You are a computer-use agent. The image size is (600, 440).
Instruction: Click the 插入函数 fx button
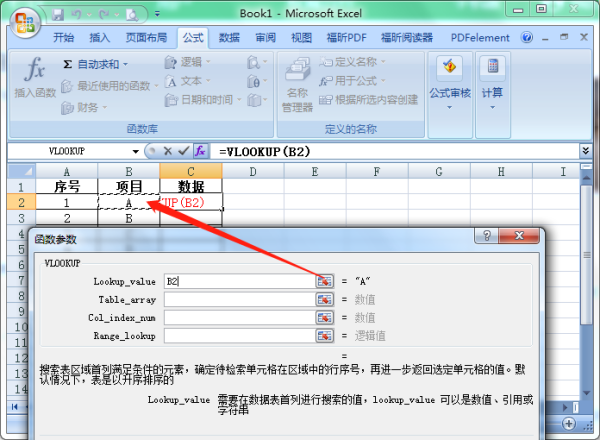pyautogui.click(x=35, y=77)
